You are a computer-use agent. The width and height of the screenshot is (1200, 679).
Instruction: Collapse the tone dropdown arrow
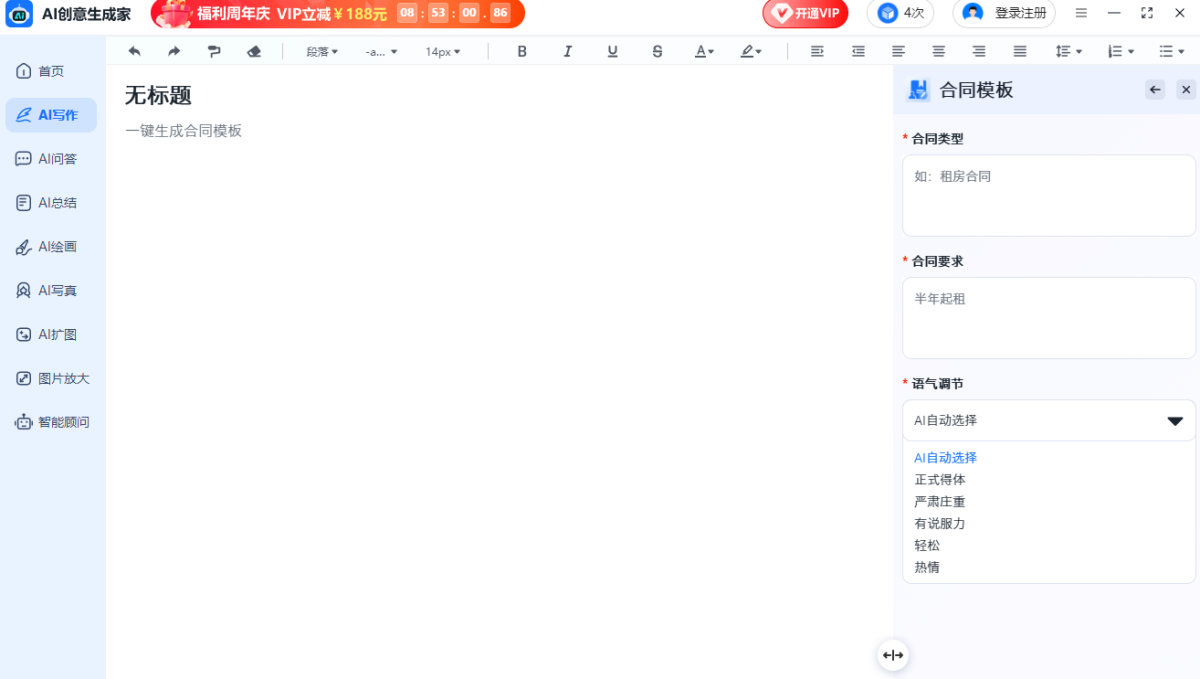(x=1175, y=421)
